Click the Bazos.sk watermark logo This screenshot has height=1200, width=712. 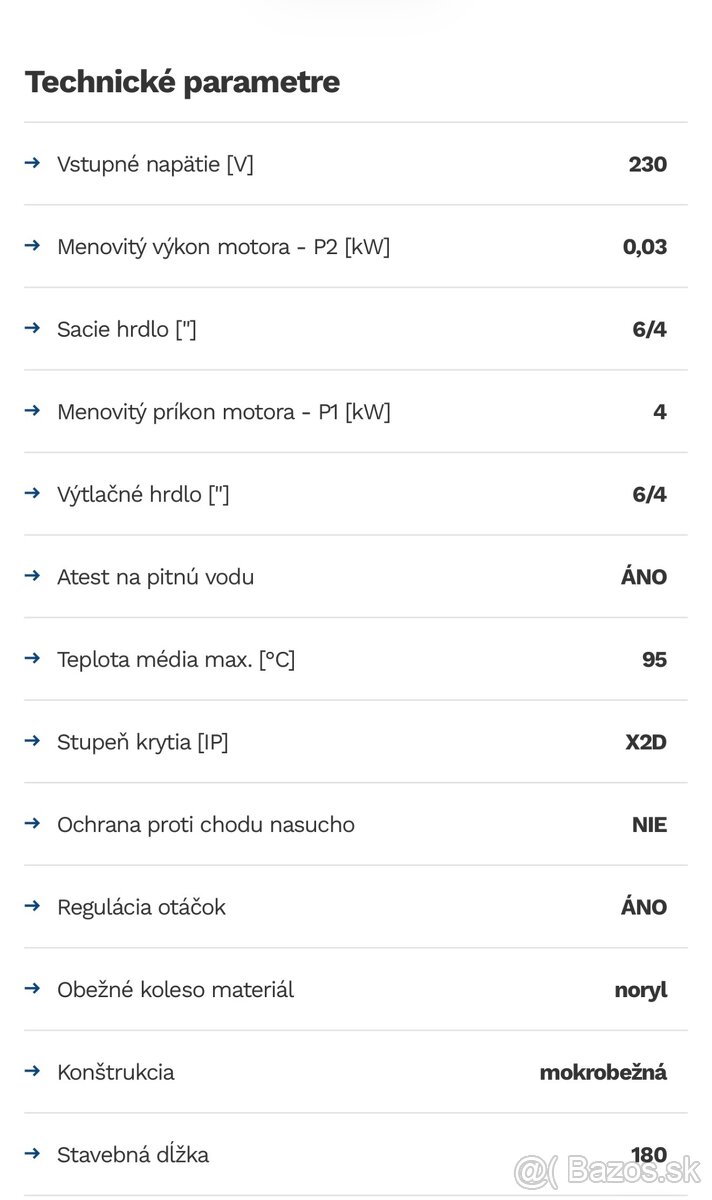pos(608,1169)
